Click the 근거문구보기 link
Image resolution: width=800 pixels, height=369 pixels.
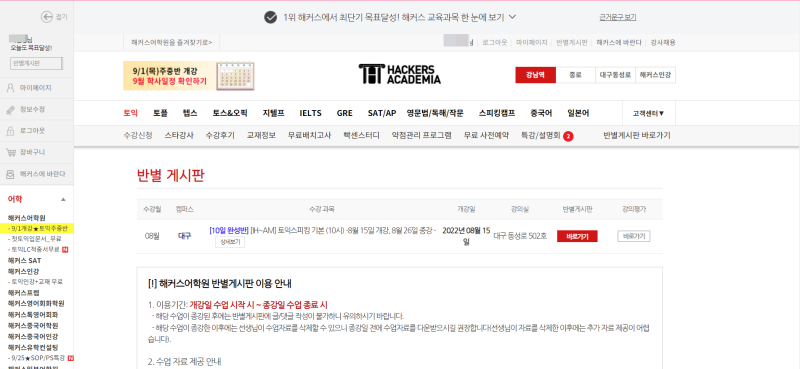pos(618,17)
